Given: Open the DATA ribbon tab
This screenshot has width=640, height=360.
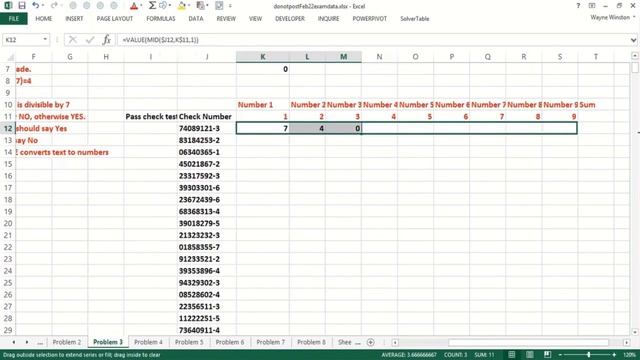Looking at the screenshot, I should pos(196,19).
